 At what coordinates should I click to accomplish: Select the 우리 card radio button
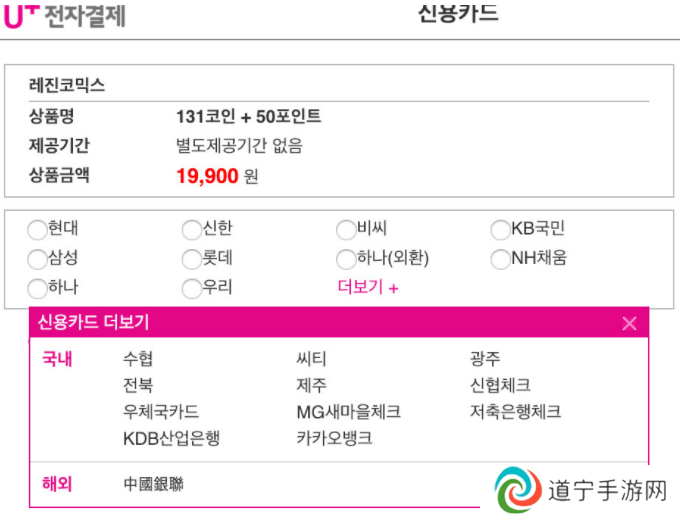pyautogui.click(x=192, y=288)
